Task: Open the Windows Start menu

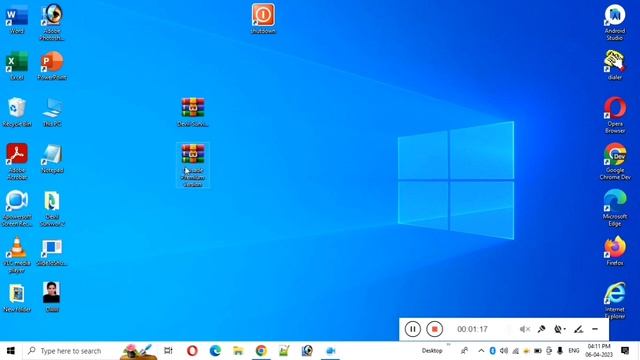Action: [x=11, y=351]
